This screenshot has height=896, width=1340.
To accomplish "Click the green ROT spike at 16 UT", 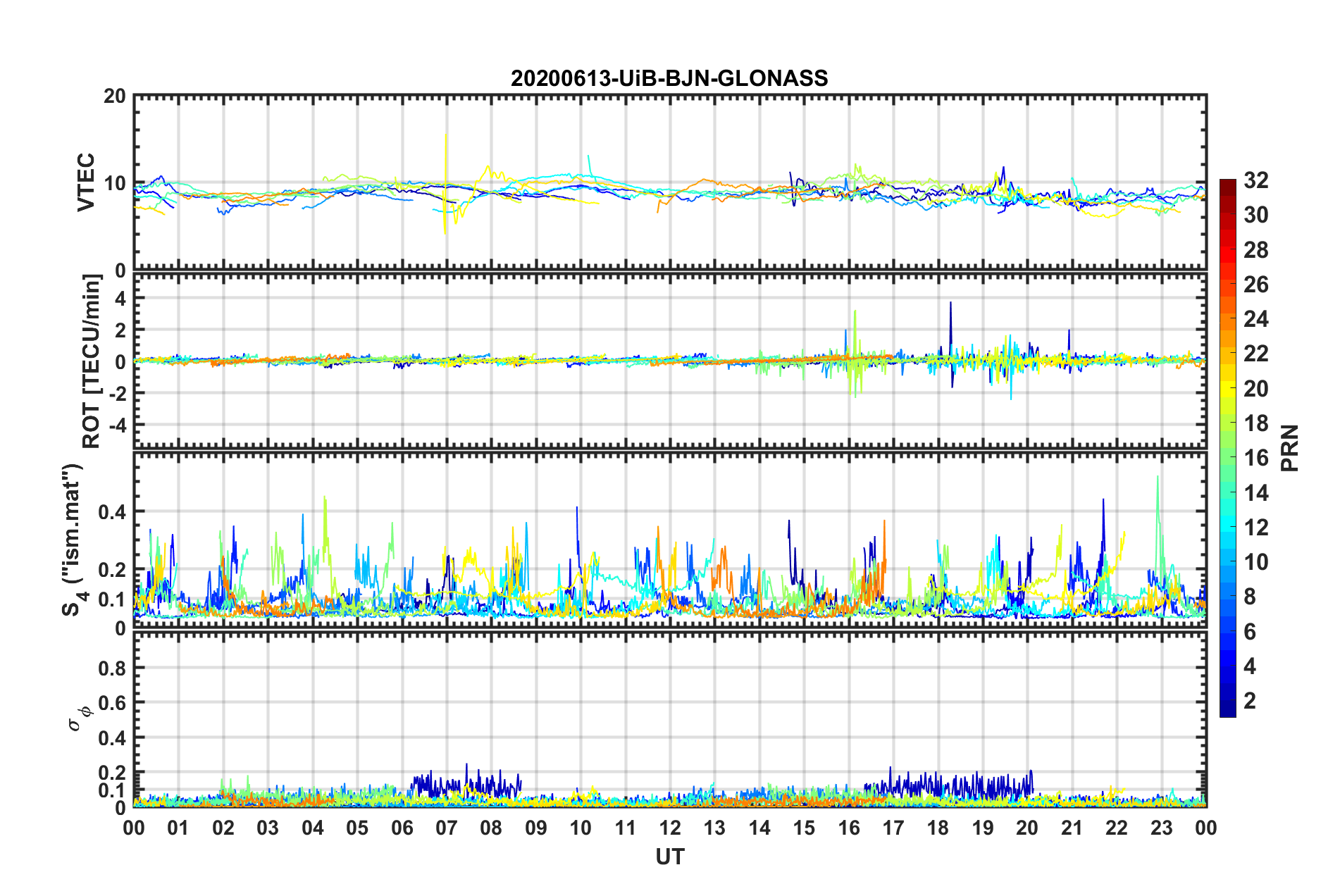I will coord(855,352).
